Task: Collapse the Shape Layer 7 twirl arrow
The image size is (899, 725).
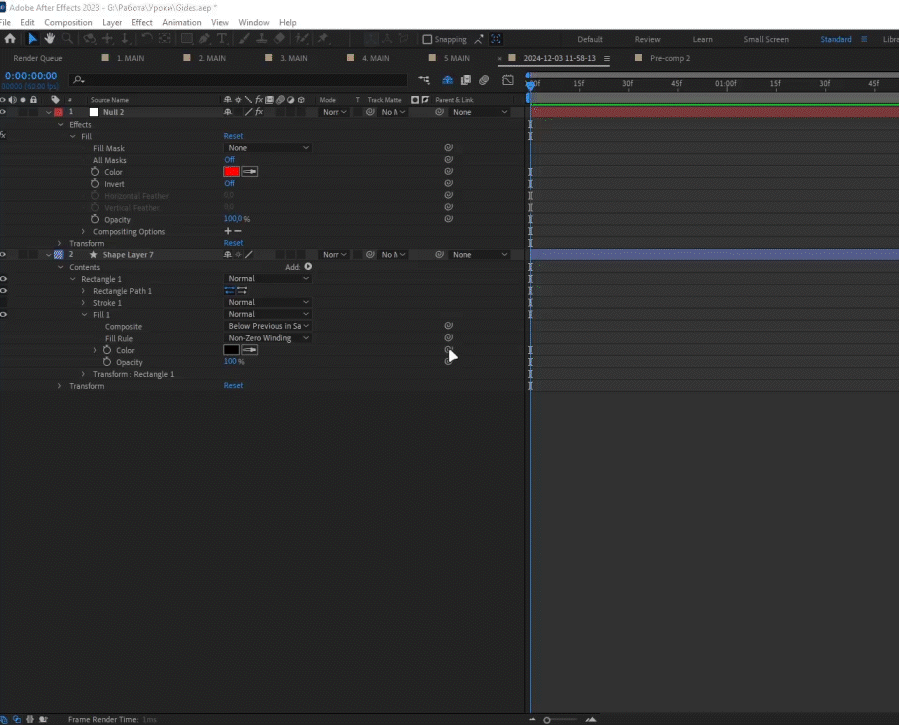Action: (x=49, y=255)
